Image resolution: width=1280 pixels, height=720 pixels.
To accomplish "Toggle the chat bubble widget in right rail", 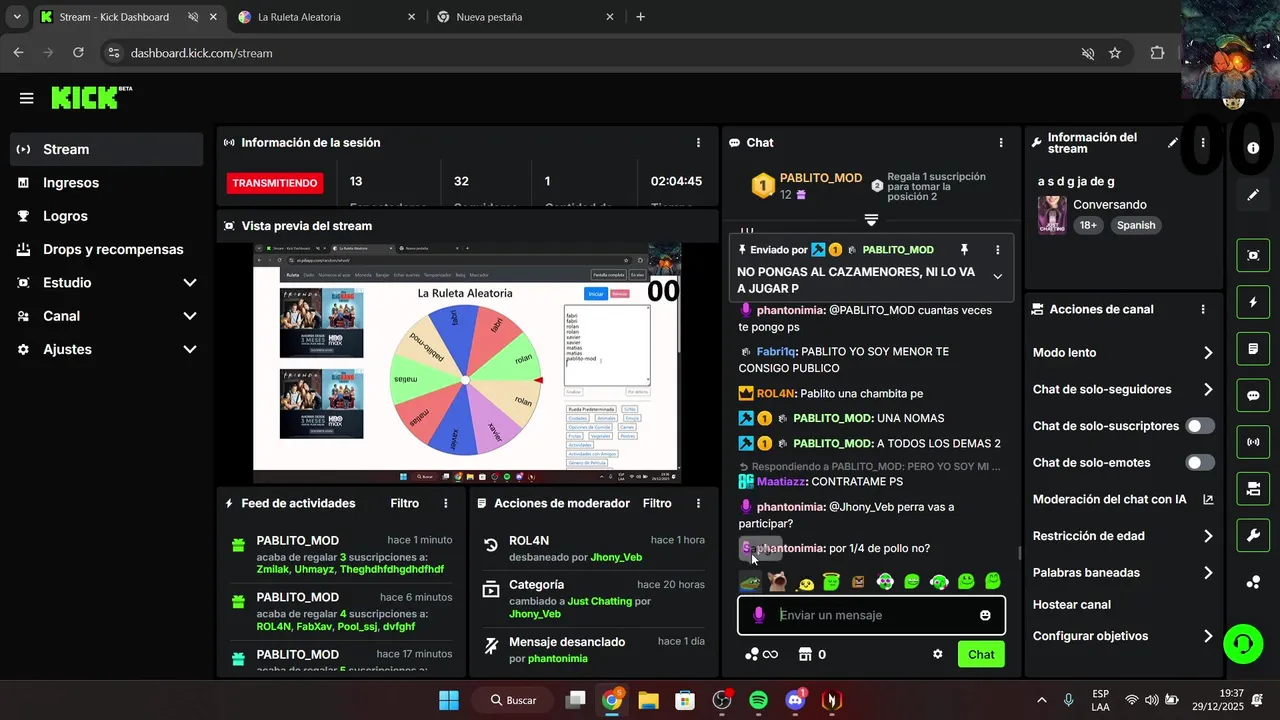I will click(x=1253, y=395).
